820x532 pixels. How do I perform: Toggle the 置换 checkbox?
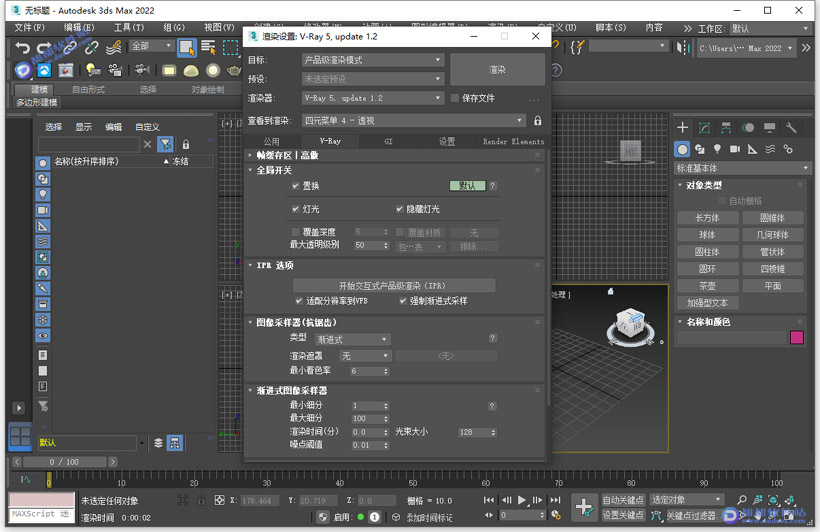coord(295,186)
